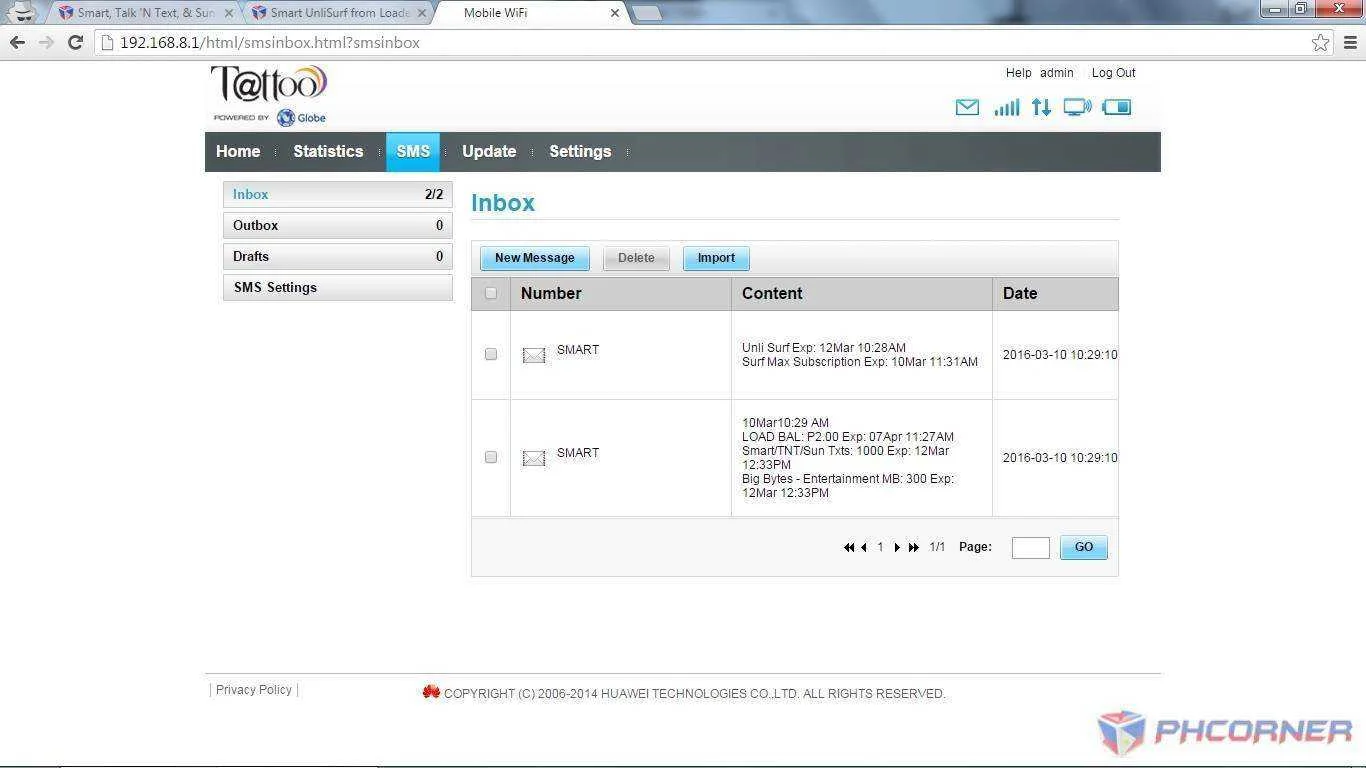Click the date of the LOAD BAL message

click(x=1060, y=458)
